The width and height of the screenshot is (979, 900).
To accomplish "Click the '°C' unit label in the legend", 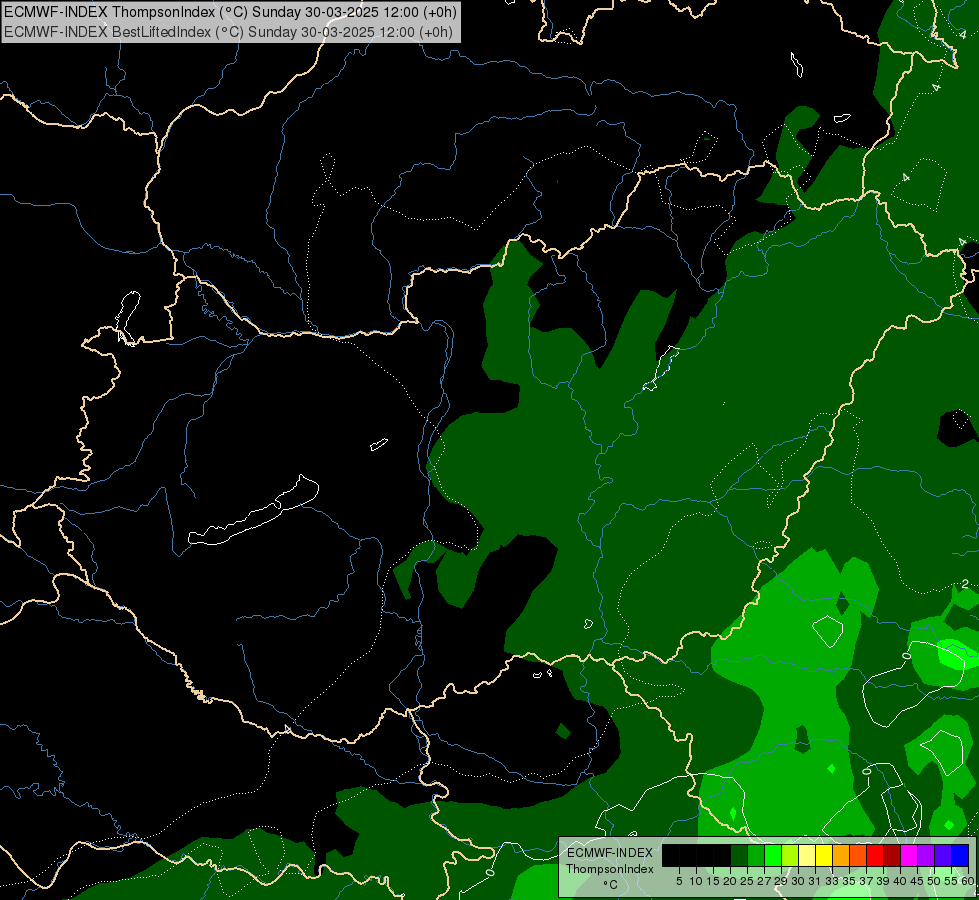I will [x=610, y=885].
